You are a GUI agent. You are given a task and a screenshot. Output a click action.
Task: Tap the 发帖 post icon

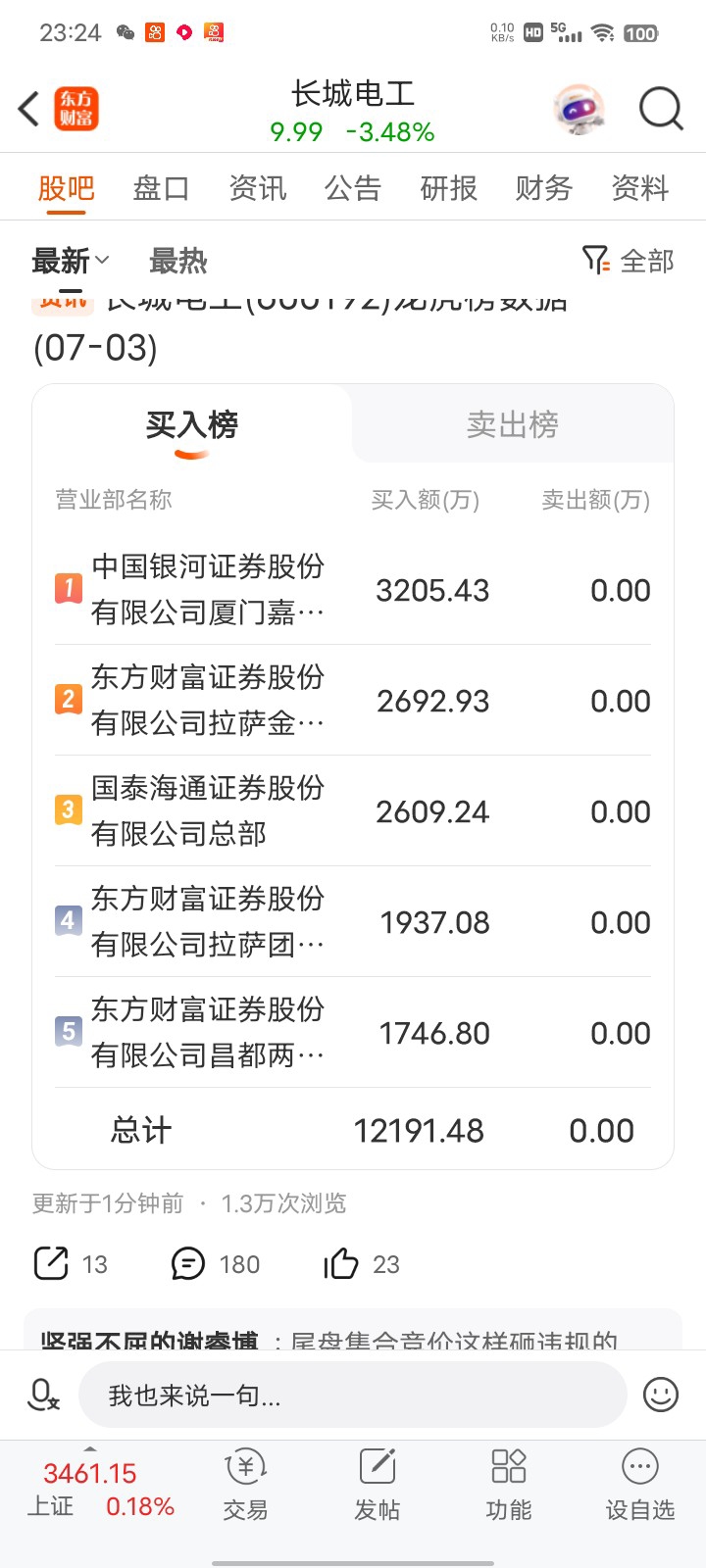[x=378, y=1487]
